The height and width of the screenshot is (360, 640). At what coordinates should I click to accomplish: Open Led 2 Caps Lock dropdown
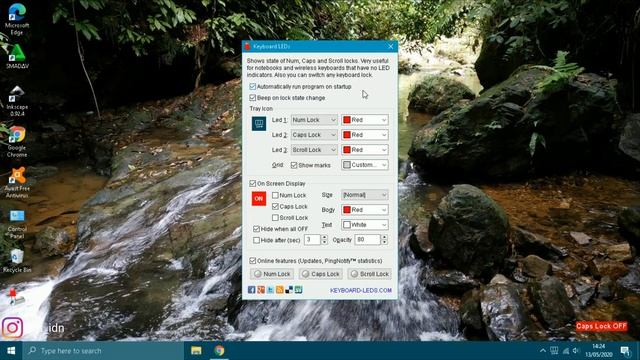[314, 135]
